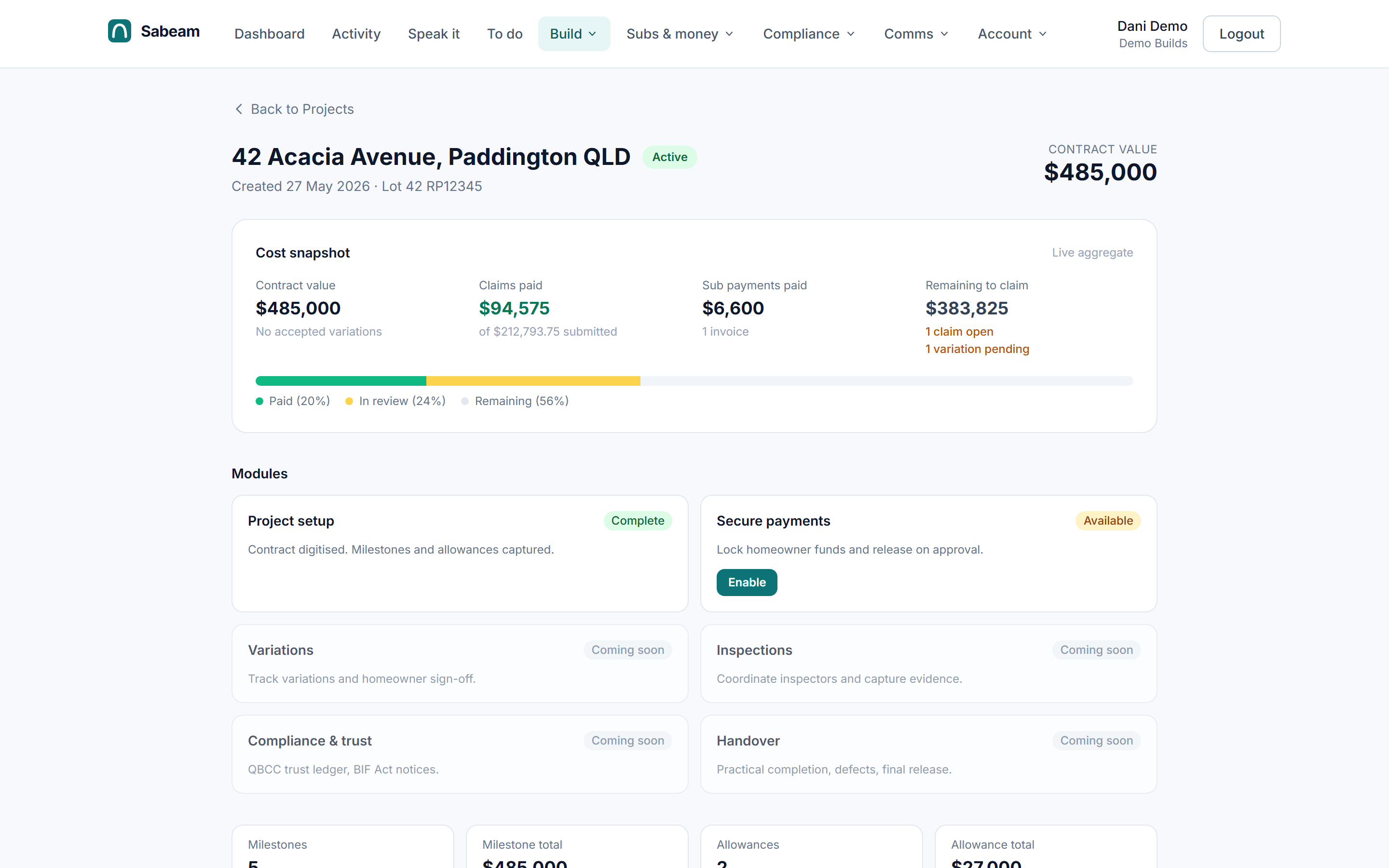Screen dimensions: 1389x868
Task: Click the Allowances stat card
Action: tap(811, 847)
